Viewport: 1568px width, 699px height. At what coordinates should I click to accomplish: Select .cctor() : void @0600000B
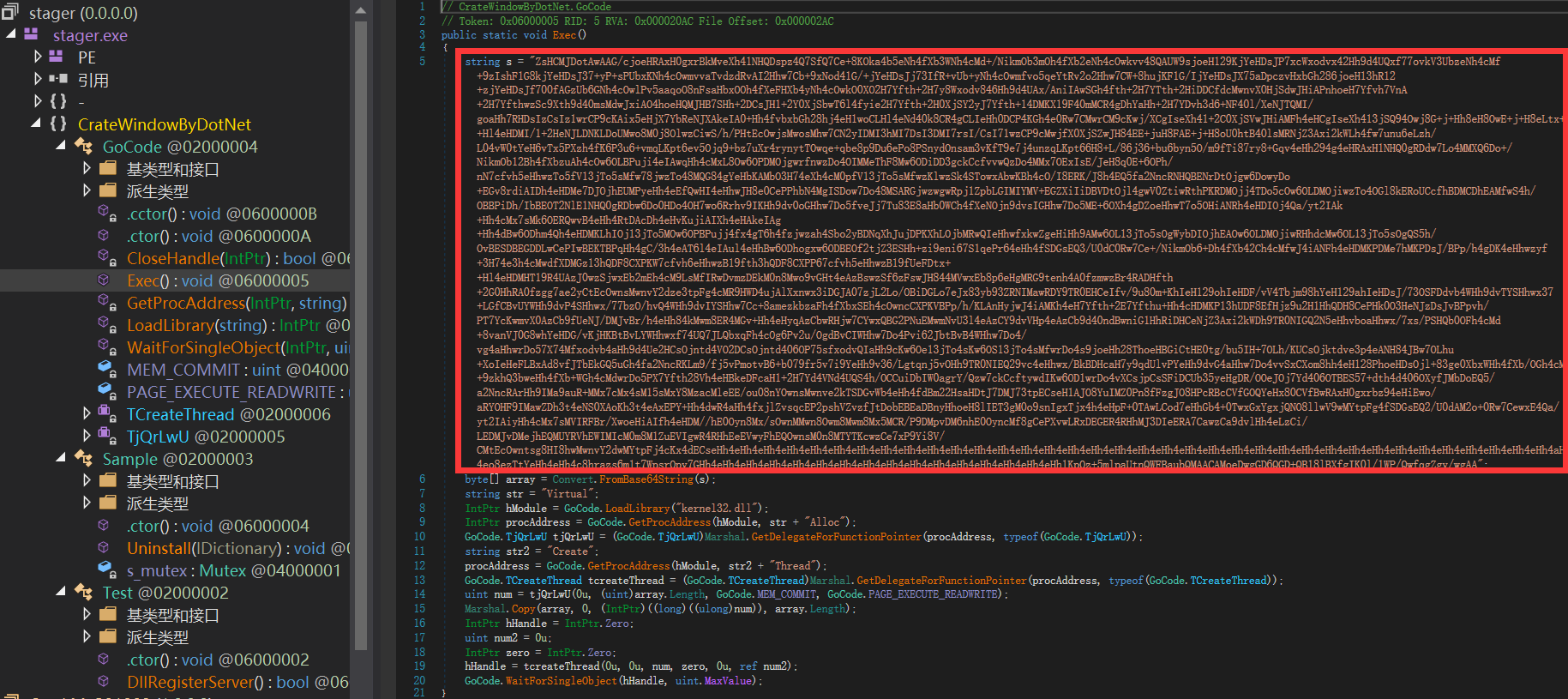click(222, 213)
